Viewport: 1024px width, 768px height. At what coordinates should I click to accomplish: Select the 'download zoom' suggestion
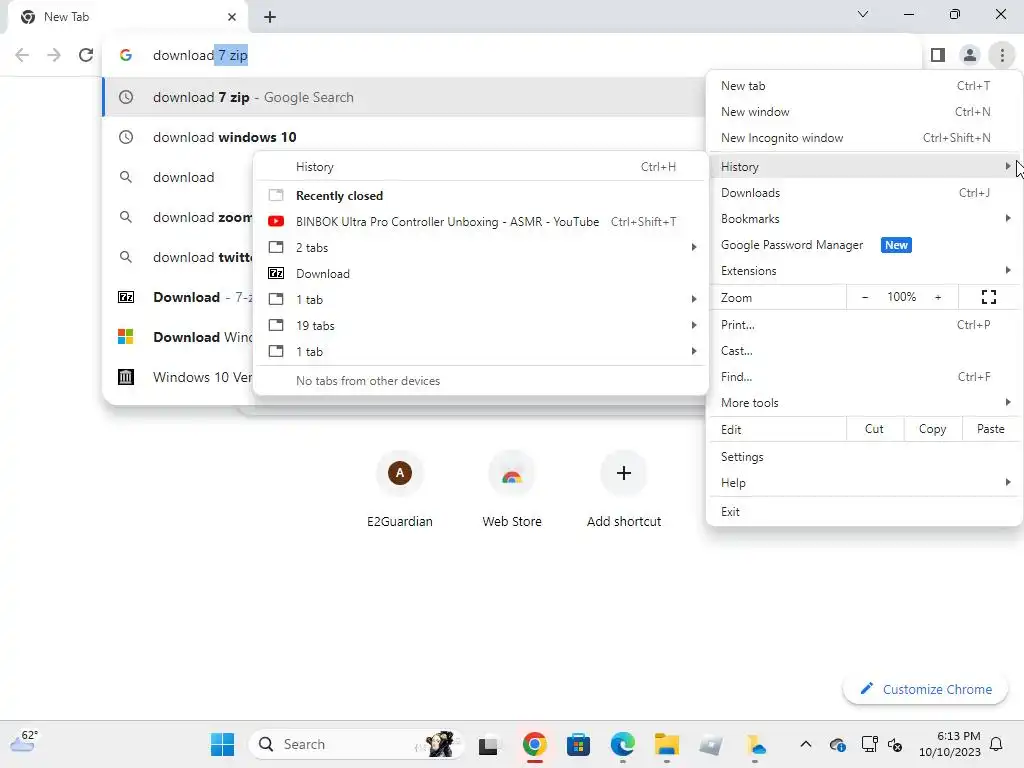tap(178, 217)
